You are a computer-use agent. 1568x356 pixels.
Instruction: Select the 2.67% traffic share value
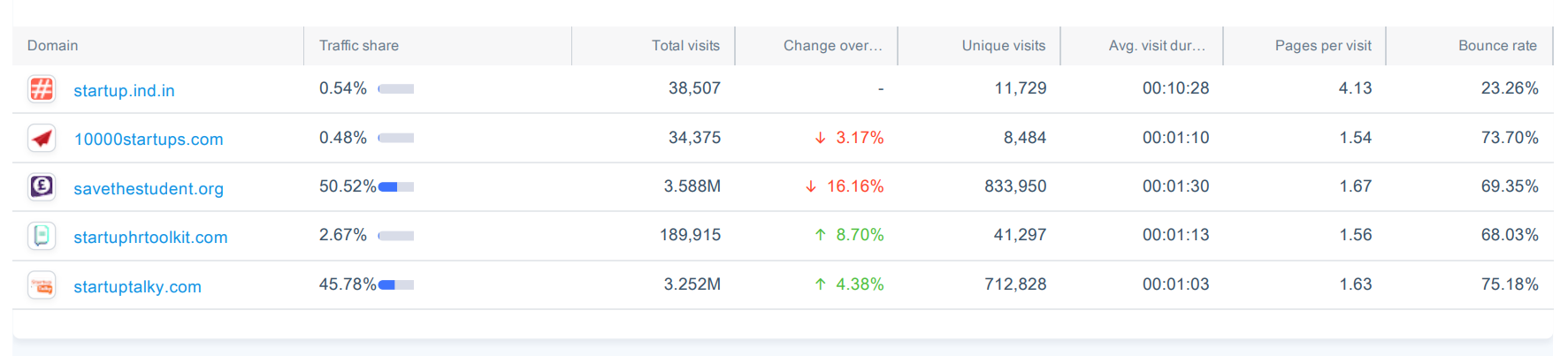343,235
